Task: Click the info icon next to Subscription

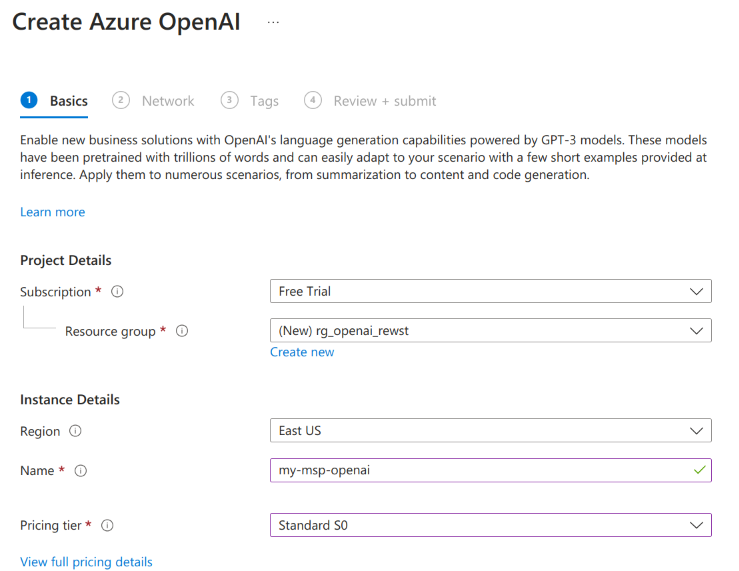Action: tap(117, 292)
